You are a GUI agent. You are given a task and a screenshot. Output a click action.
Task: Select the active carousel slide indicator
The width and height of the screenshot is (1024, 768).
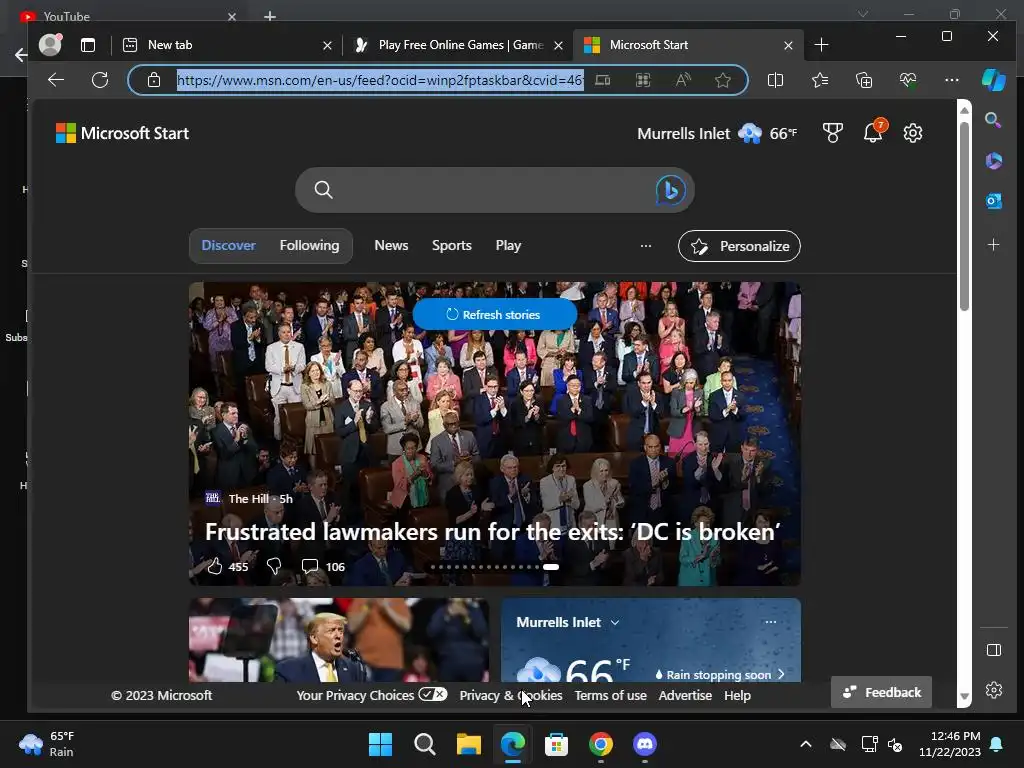pyautogui.click(x=551, y=567)
